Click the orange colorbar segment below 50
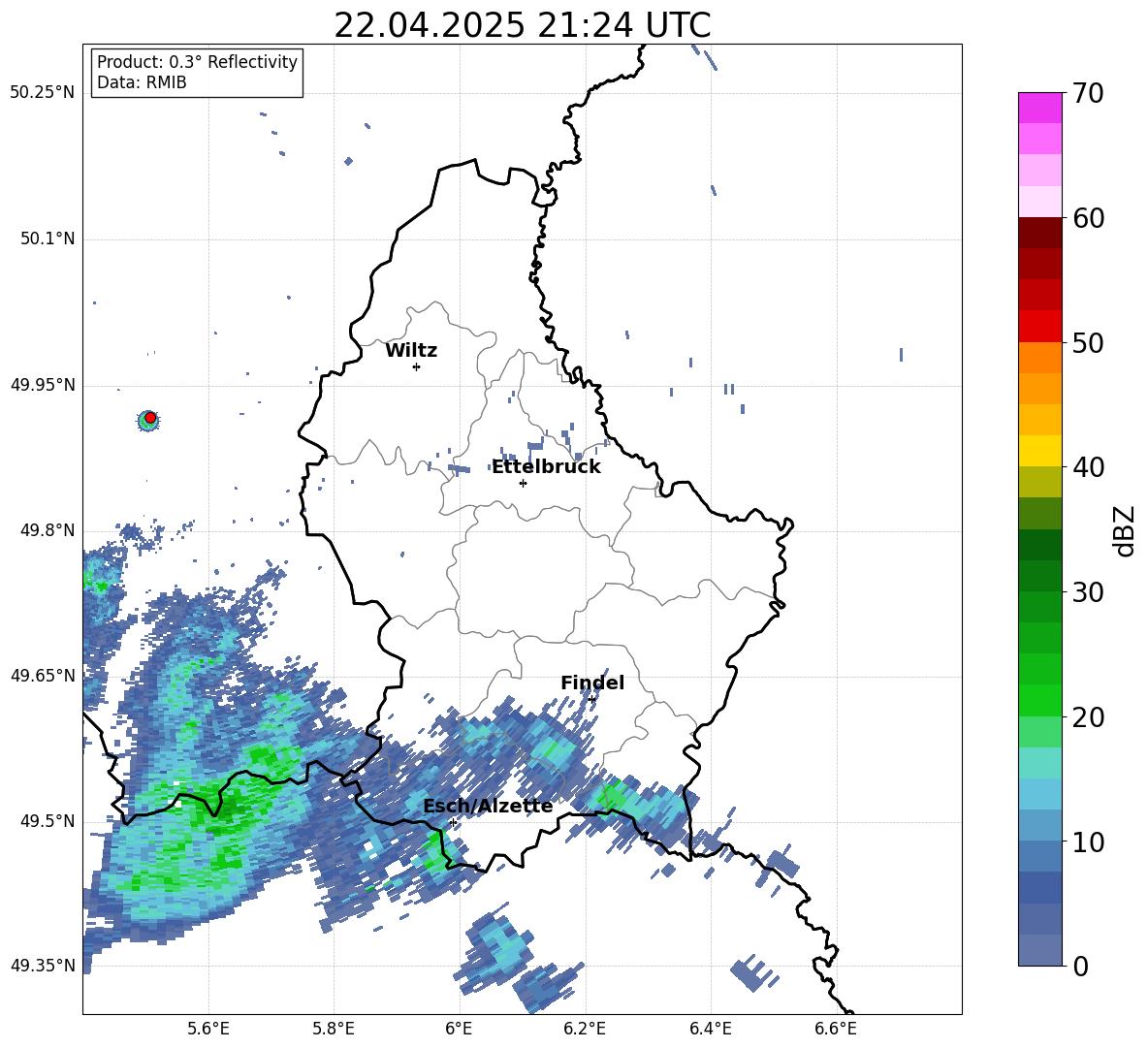Viewport: 1148px width, 1048px height. [x=1039, y=357]
